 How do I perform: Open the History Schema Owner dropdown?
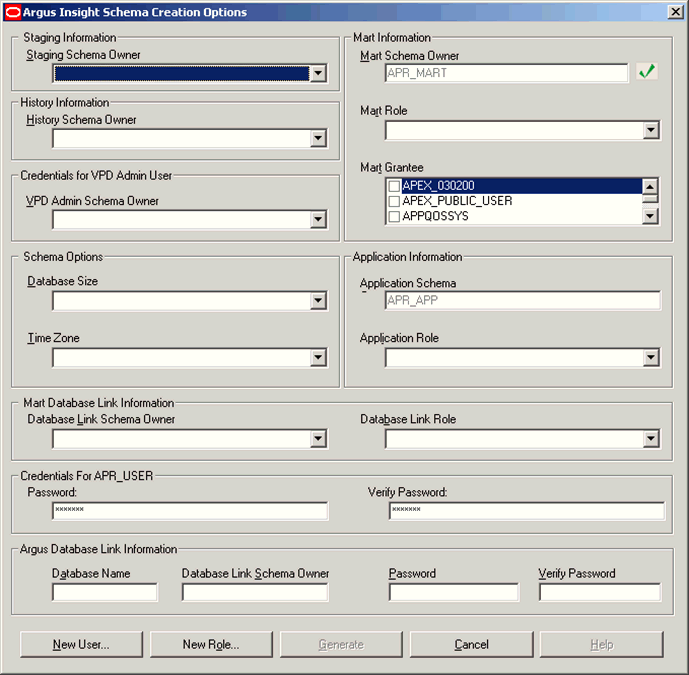click(x=318, y=138)
